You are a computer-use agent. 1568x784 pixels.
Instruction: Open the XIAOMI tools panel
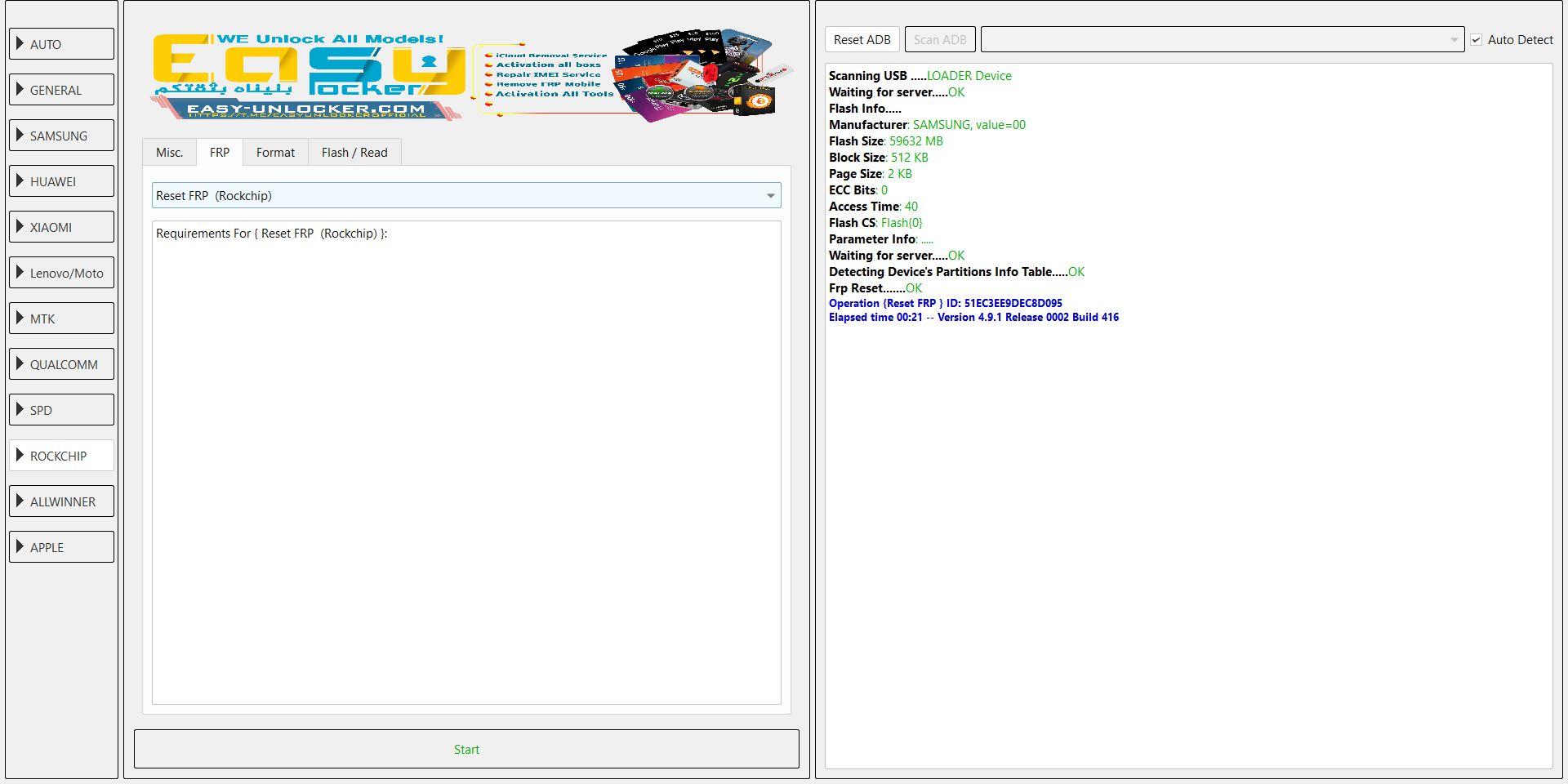coord(61,226)
